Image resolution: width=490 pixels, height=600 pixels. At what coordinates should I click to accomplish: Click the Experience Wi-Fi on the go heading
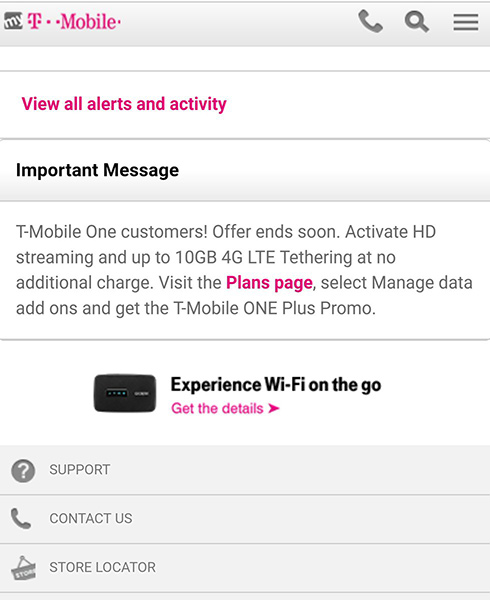click(x=276, y=385)
